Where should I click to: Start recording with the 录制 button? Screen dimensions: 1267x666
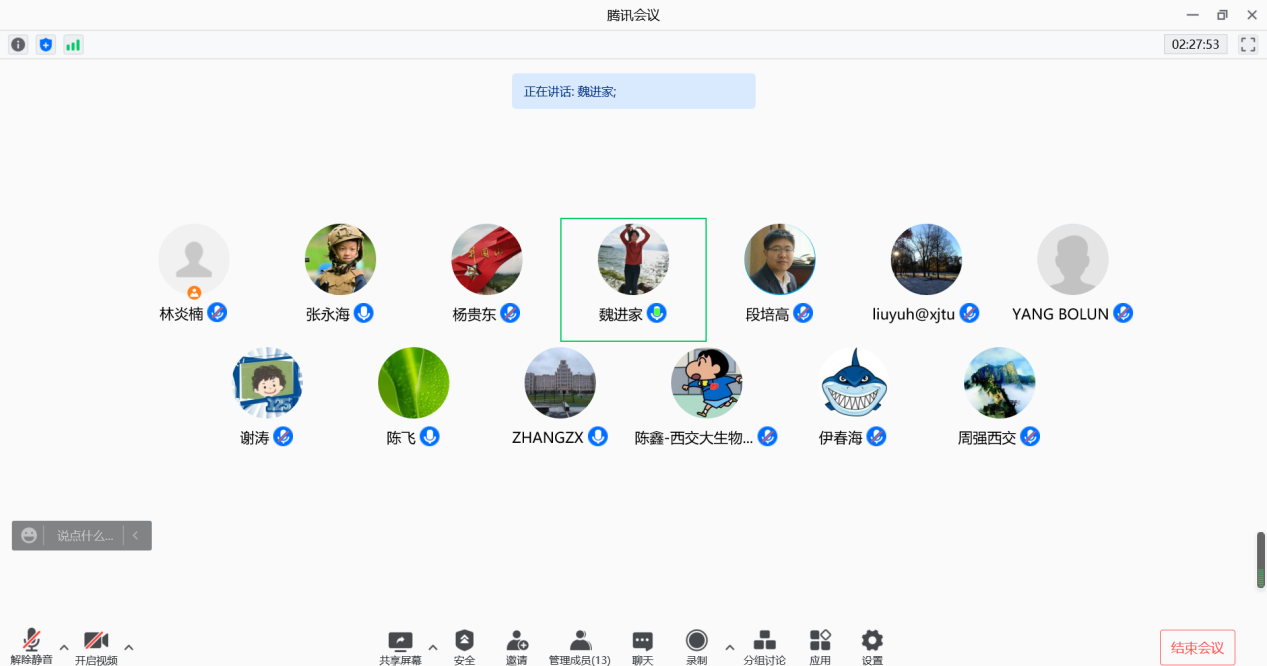696,645
